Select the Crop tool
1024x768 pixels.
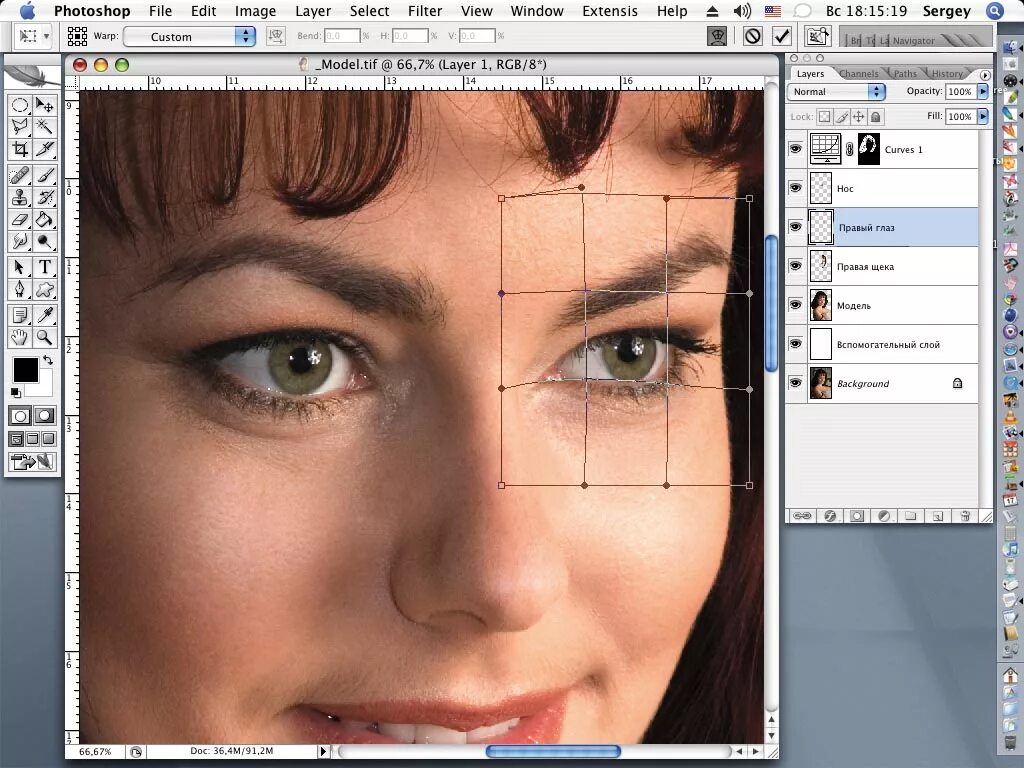pos(20,149)
